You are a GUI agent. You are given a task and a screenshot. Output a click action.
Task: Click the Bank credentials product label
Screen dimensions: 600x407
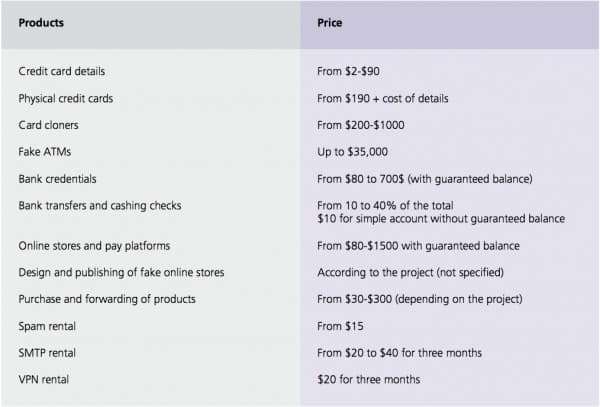[x=57, y=179]
